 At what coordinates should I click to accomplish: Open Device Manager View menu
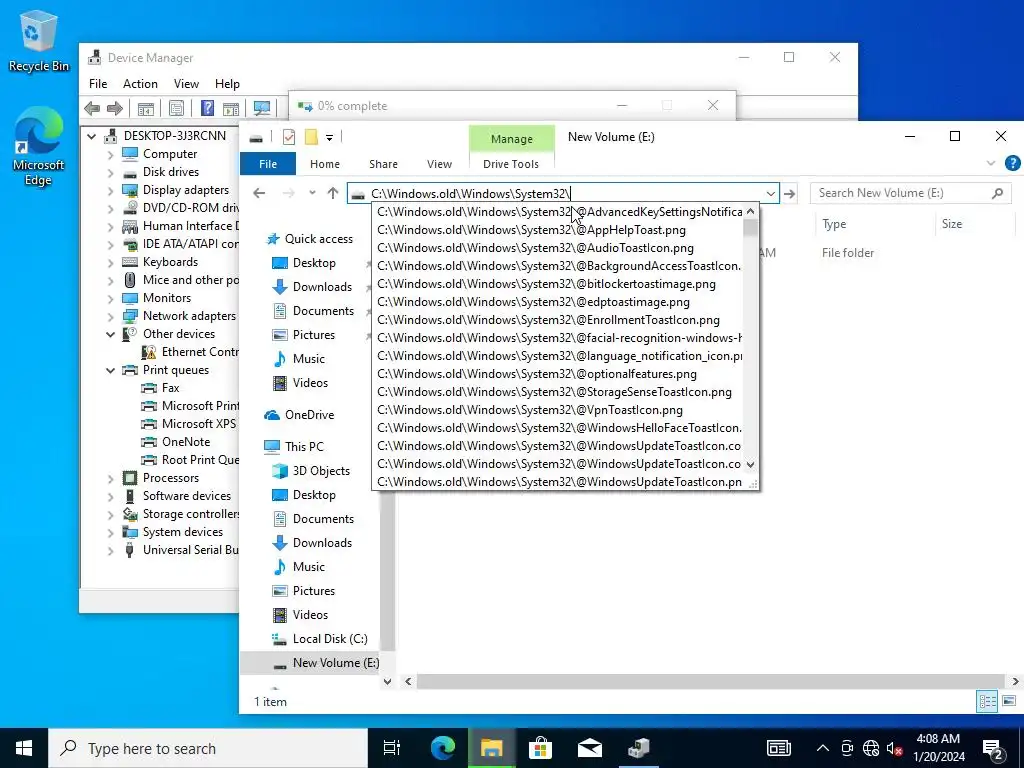click(x=186, y=84)
